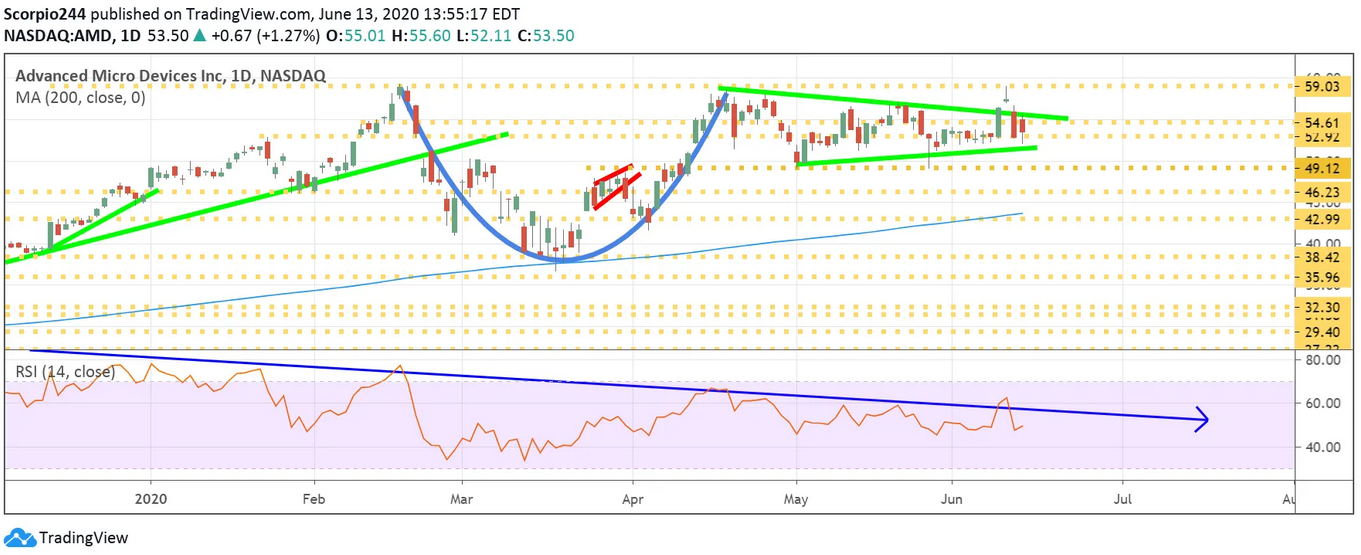
Task: Click the Mar date axis label
Action: coord(461,497)
